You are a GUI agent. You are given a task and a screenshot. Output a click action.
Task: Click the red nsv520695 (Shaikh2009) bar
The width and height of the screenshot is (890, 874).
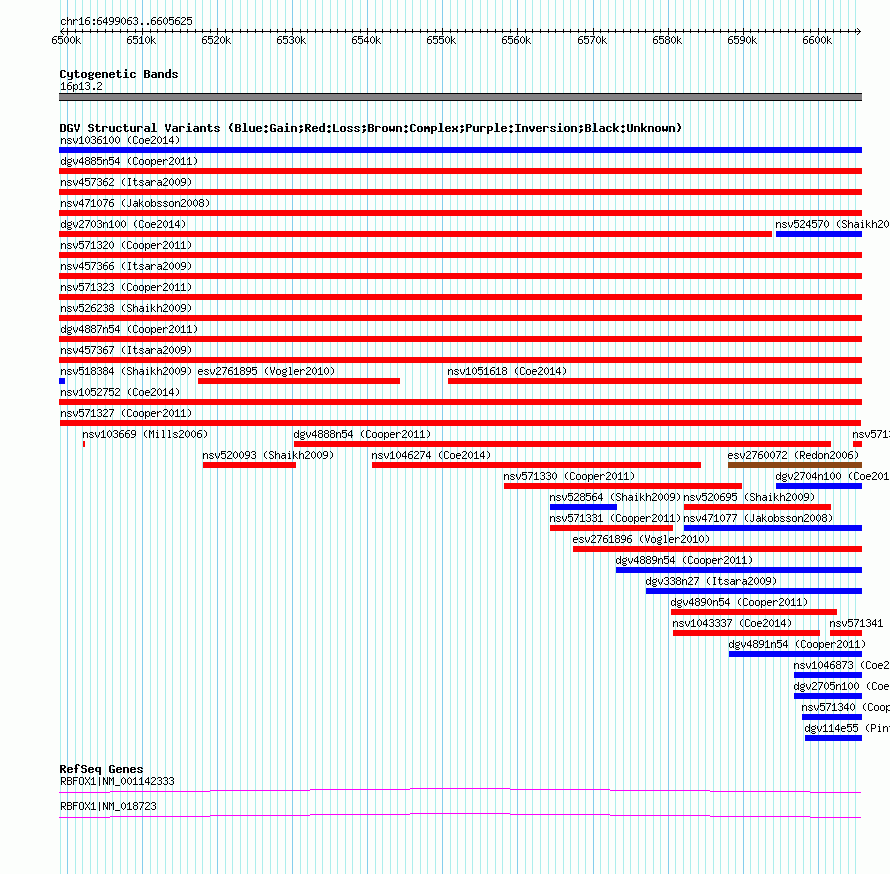pyautogui.click(x=758, y=507)
